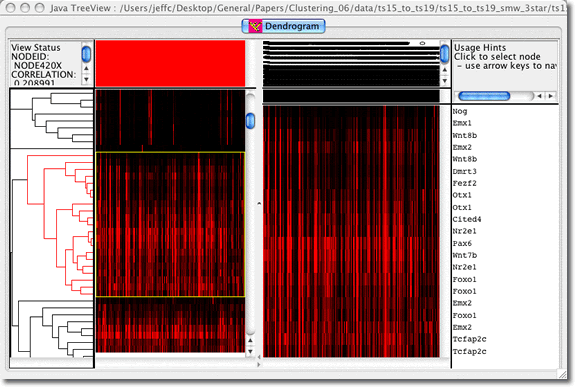The width and height of the screenshot is (575, 387).
Task: Collapse the divider using the small up arrow
Action: (259, 203)
